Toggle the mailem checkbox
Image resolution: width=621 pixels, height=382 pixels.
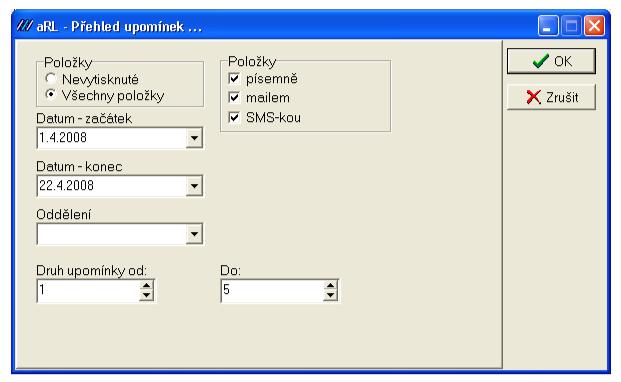[234, 97]
